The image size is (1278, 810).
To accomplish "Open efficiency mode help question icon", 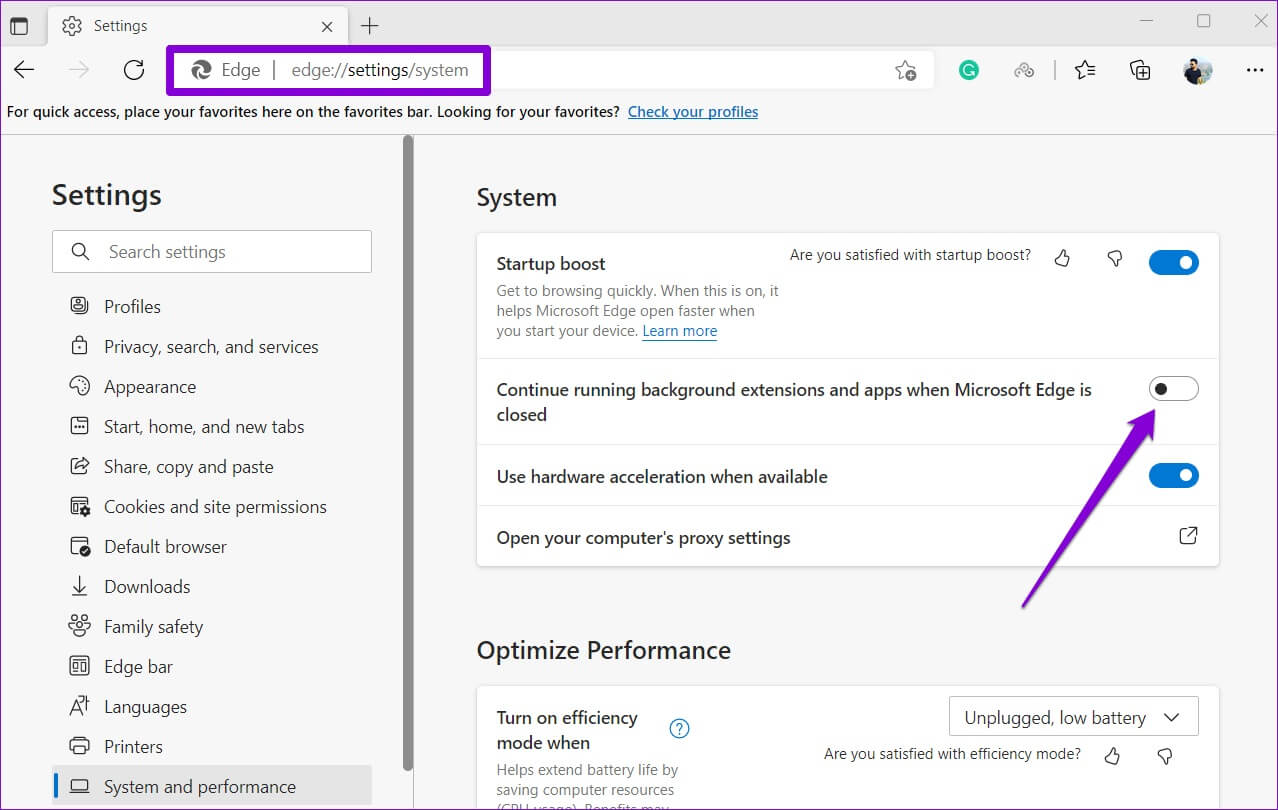I will (x=679, y=728).
